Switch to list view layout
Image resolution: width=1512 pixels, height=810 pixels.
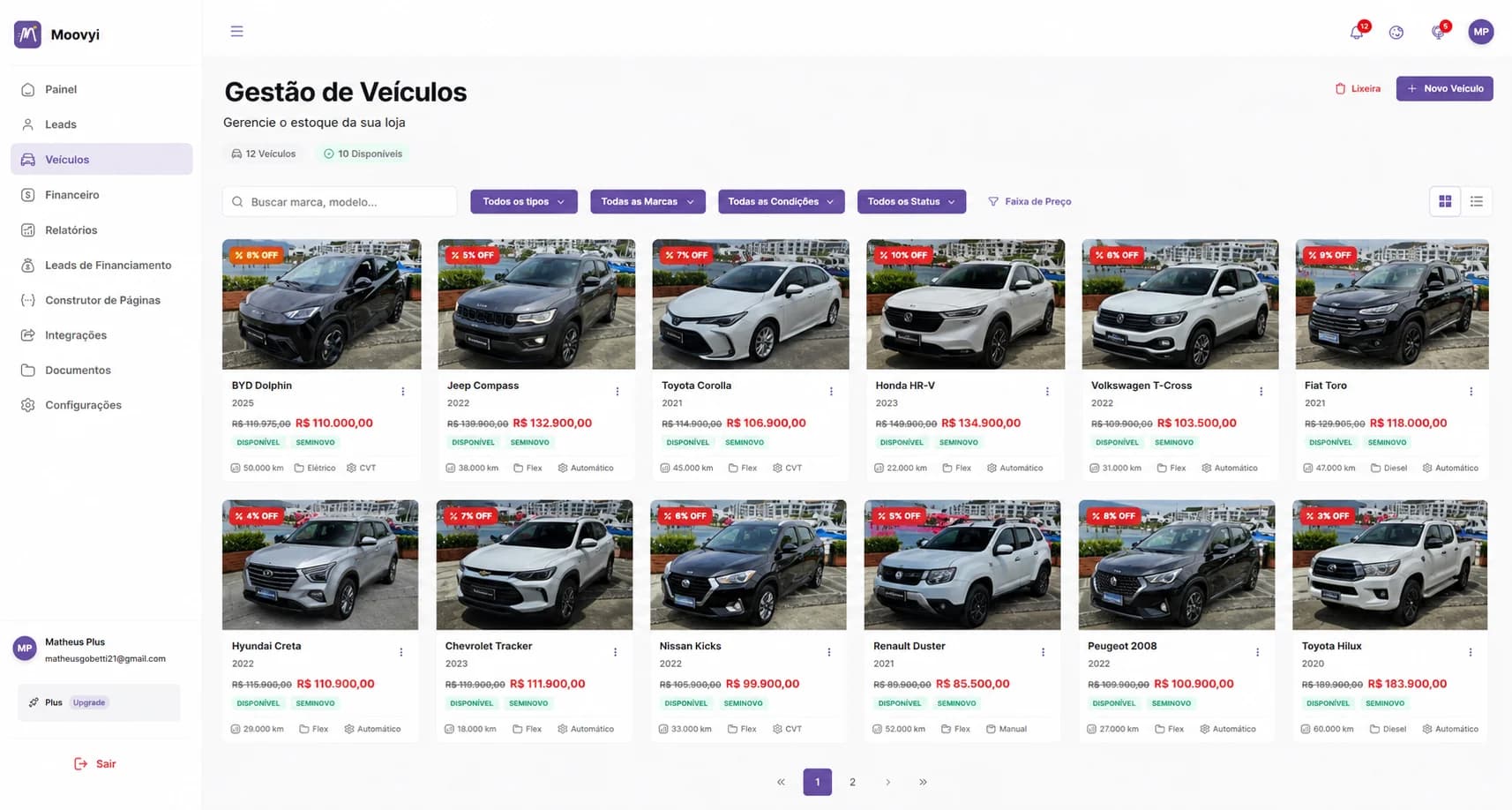[1476, 202]
